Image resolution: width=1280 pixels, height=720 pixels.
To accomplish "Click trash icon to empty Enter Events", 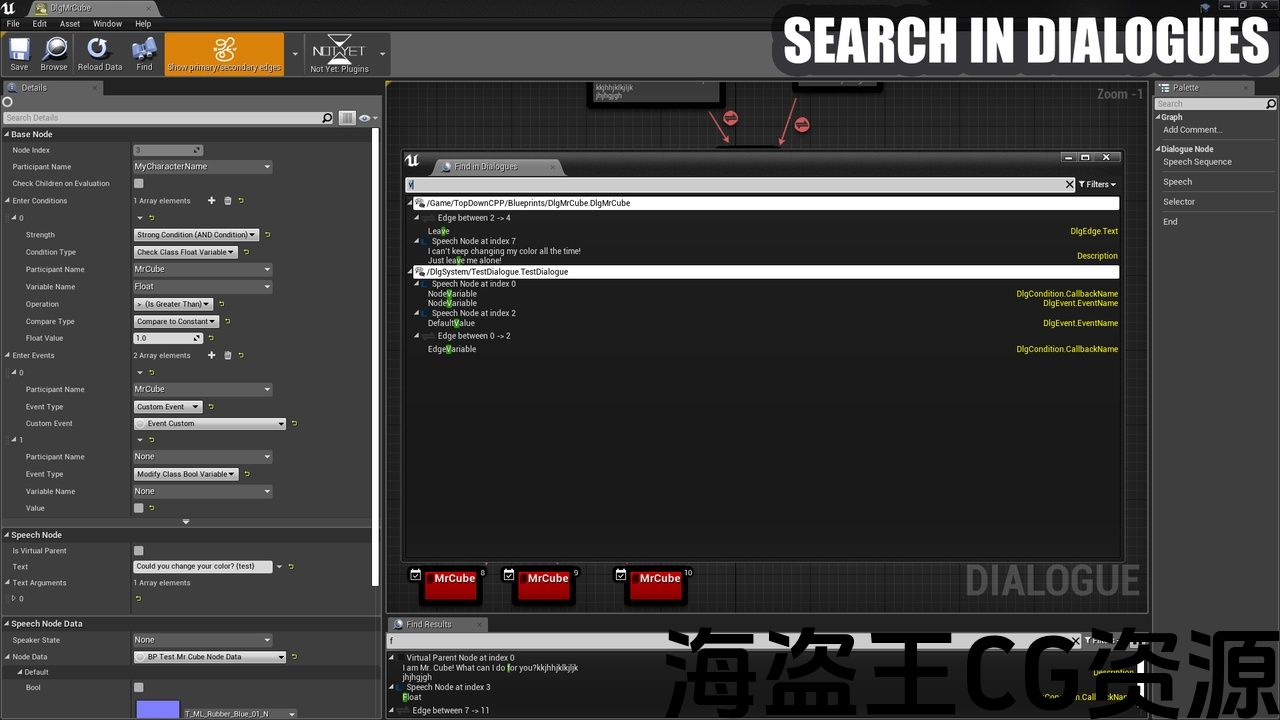I will pos(227,355).
